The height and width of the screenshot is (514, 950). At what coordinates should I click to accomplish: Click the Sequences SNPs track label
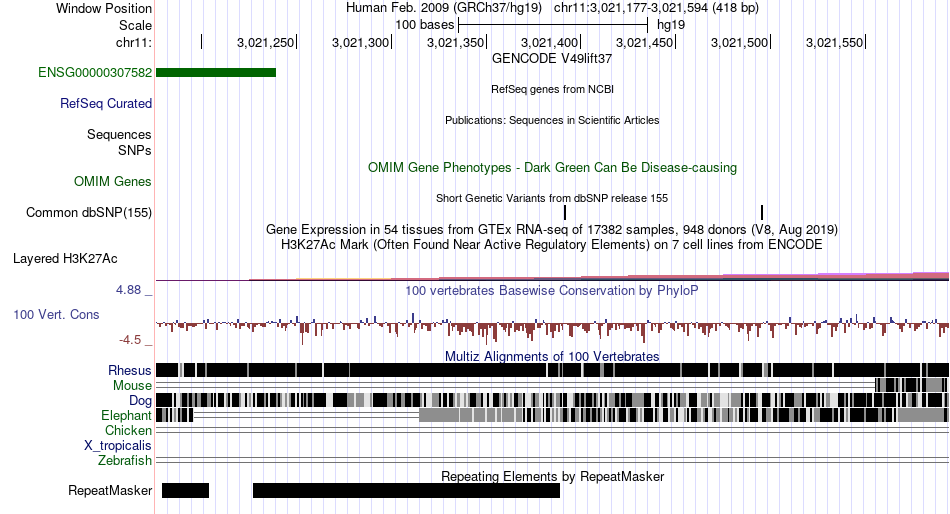click(x=119, y=142)
